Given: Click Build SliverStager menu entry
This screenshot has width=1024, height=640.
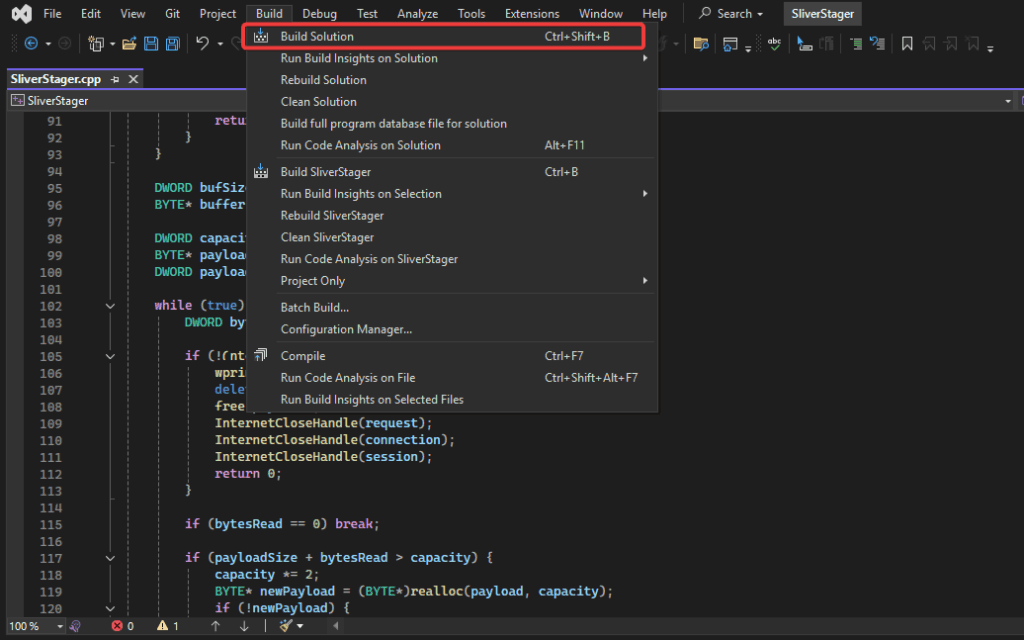Looking at the screenshot, I should point(452,172).
